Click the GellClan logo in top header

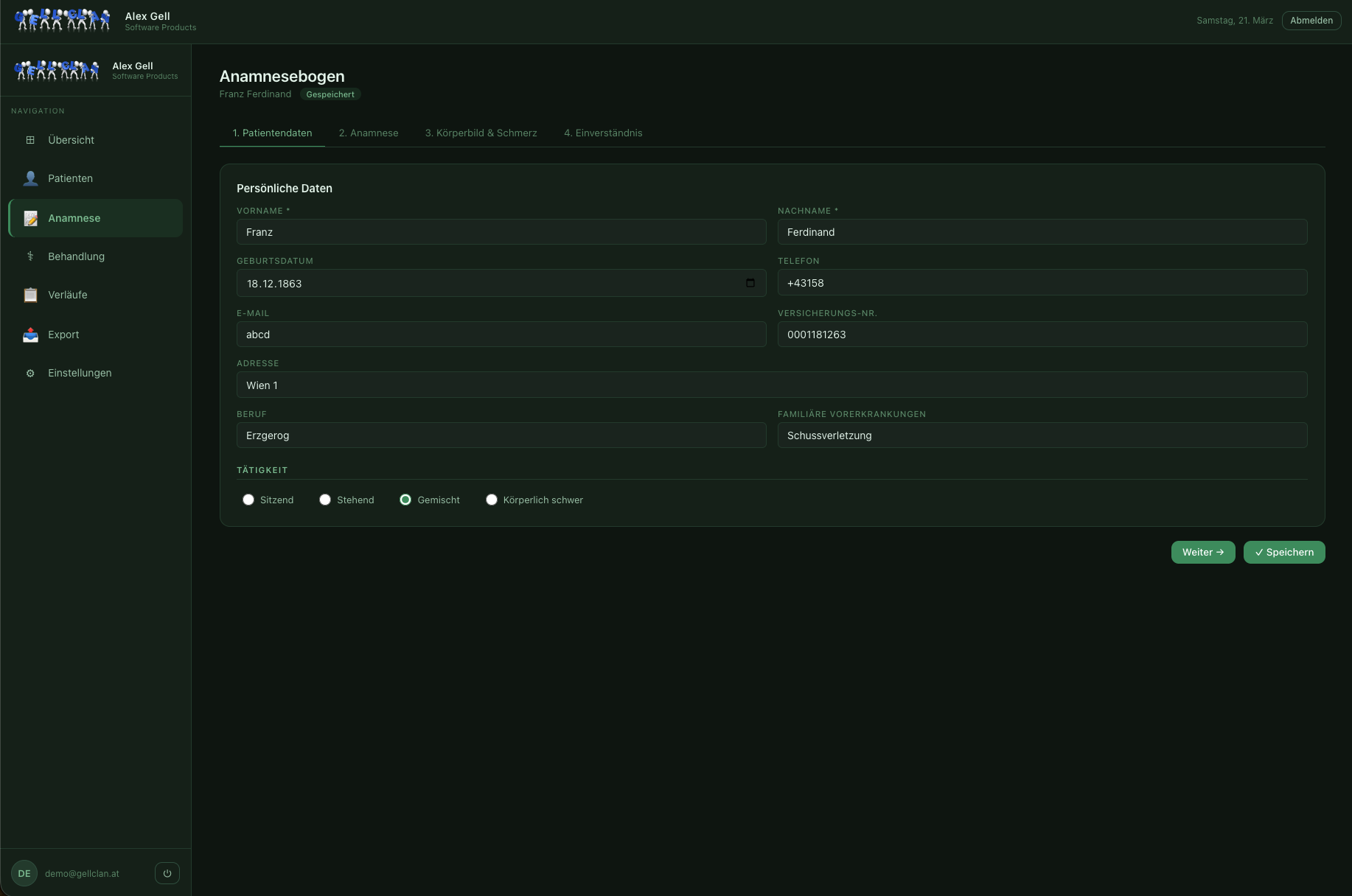[x=63, y=21]
